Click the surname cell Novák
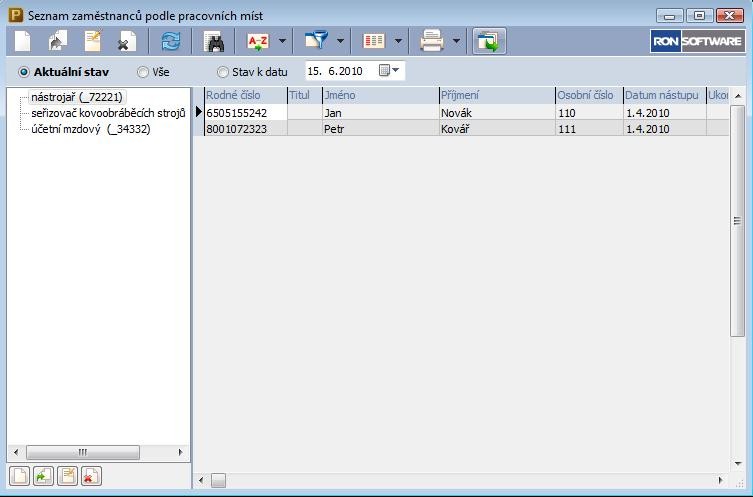Image resolution: width=753 pixels, height=497 pixels. (x=497, y=113)
